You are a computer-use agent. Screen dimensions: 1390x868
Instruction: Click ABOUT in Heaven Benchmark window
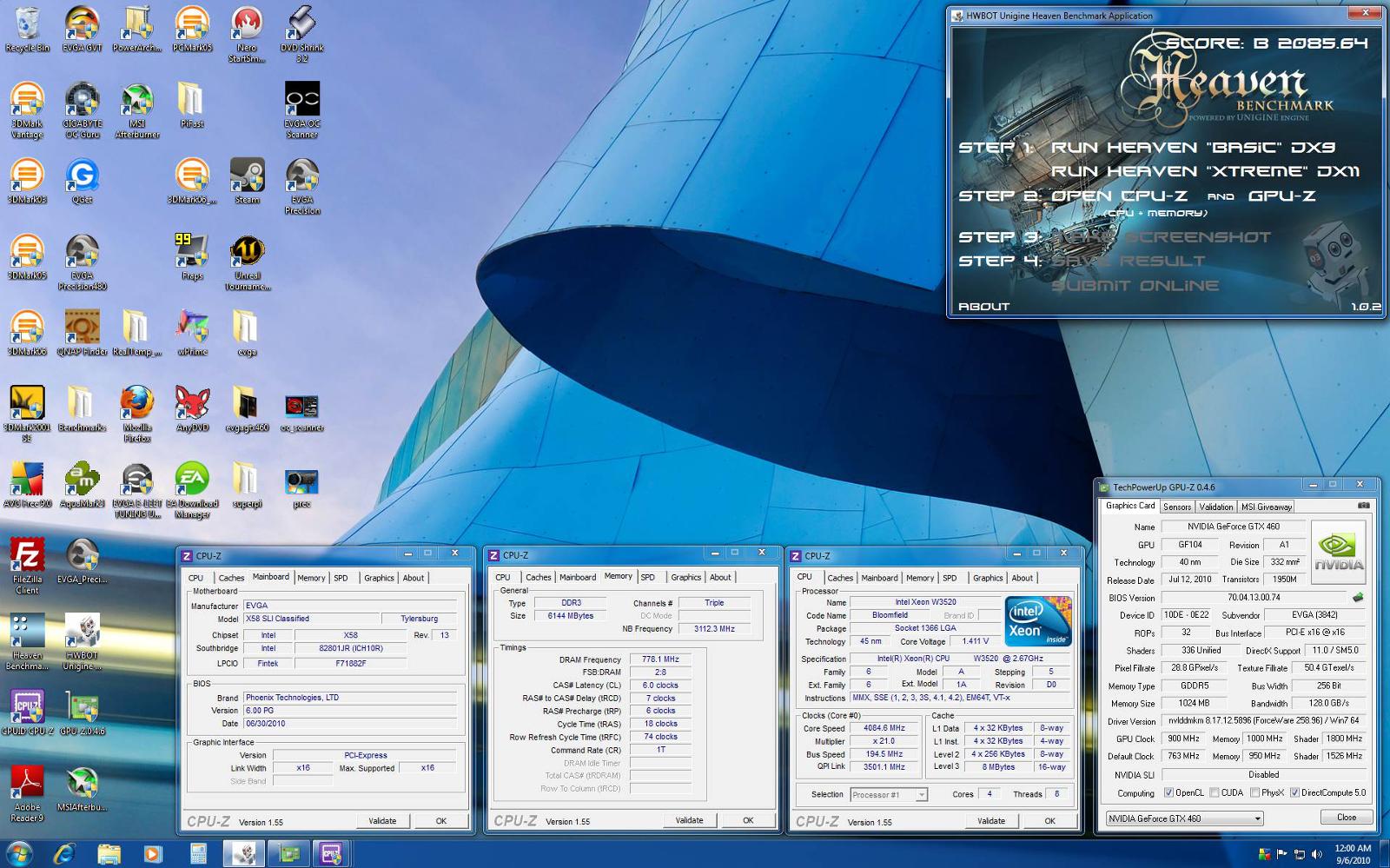tap(983, 307)
